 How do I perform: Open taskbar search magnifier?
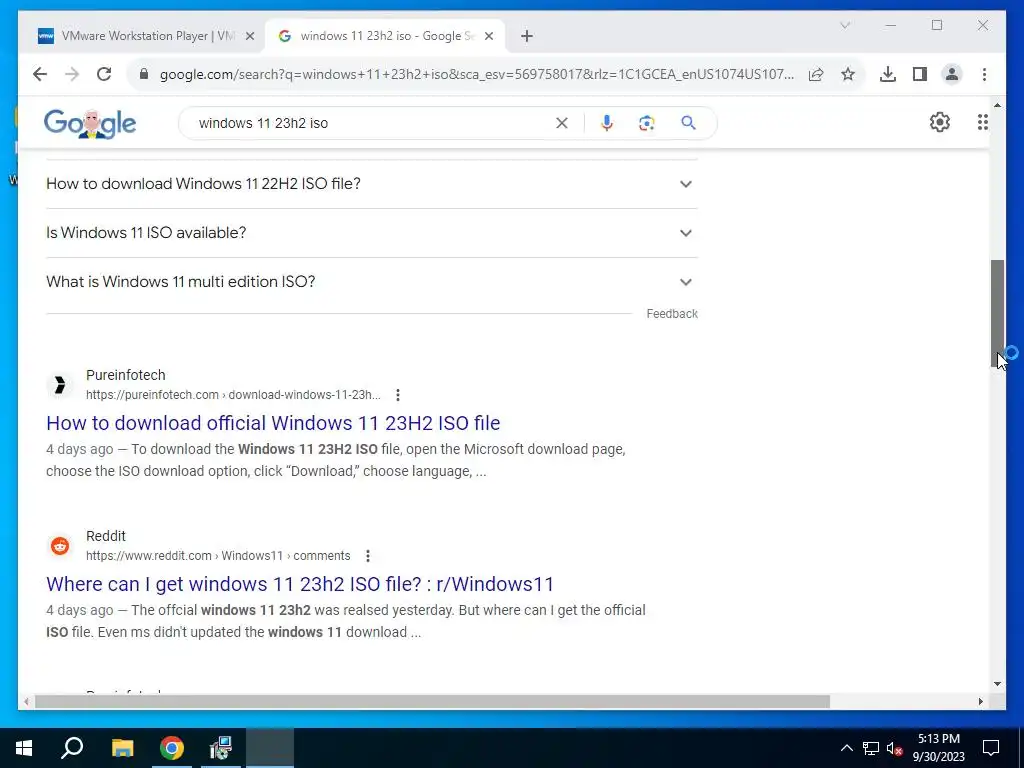coord(72,748)
